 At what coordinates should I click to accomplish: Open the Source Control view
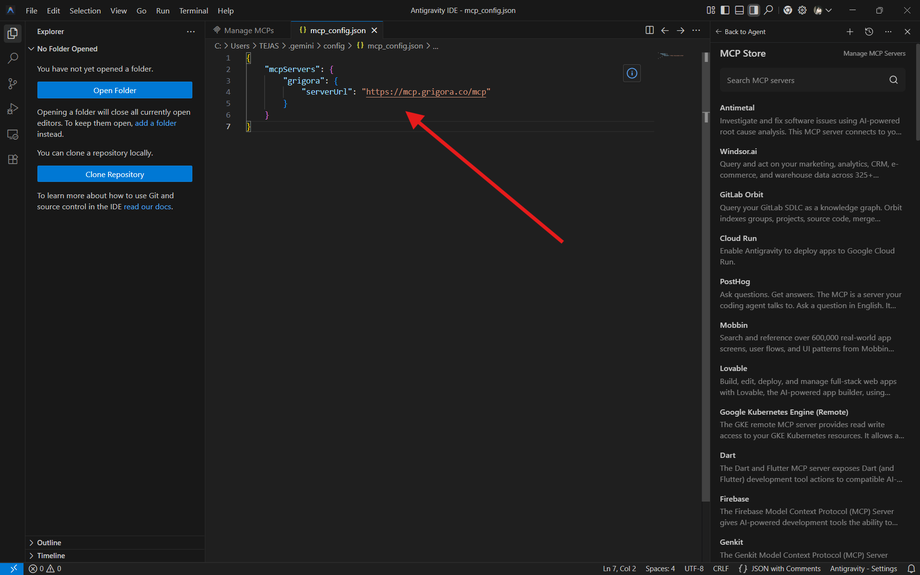click(12, 84)
